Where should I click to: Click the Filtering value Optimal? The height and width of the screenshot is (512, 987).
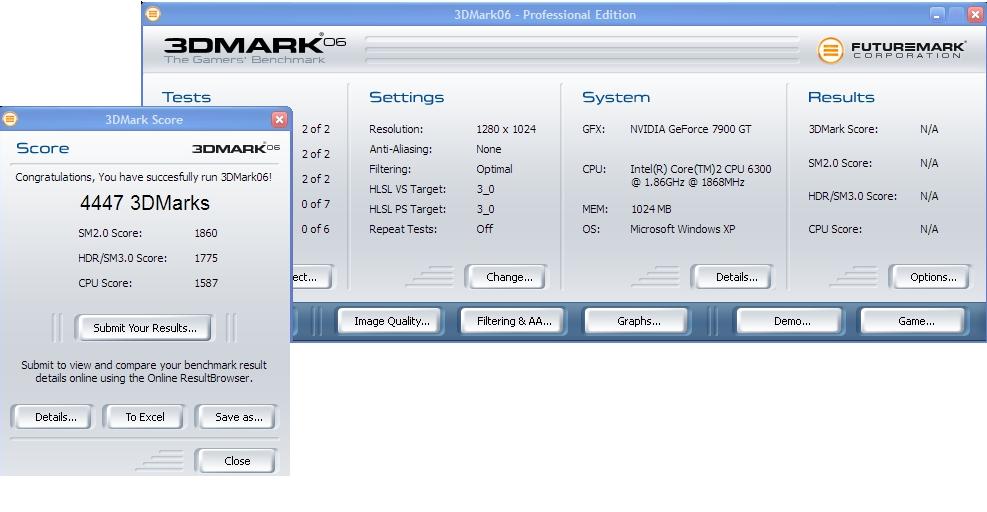tap(494, 169)
